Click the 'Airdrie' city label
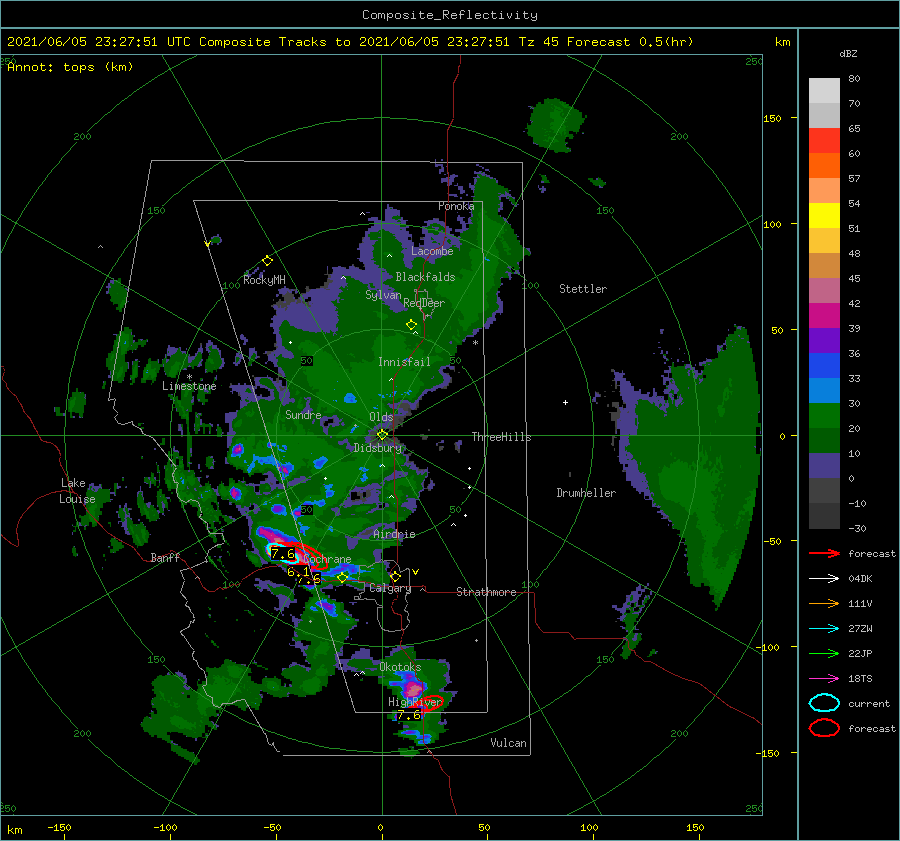This screenshot has height=841, width=900. coord(394,534)
